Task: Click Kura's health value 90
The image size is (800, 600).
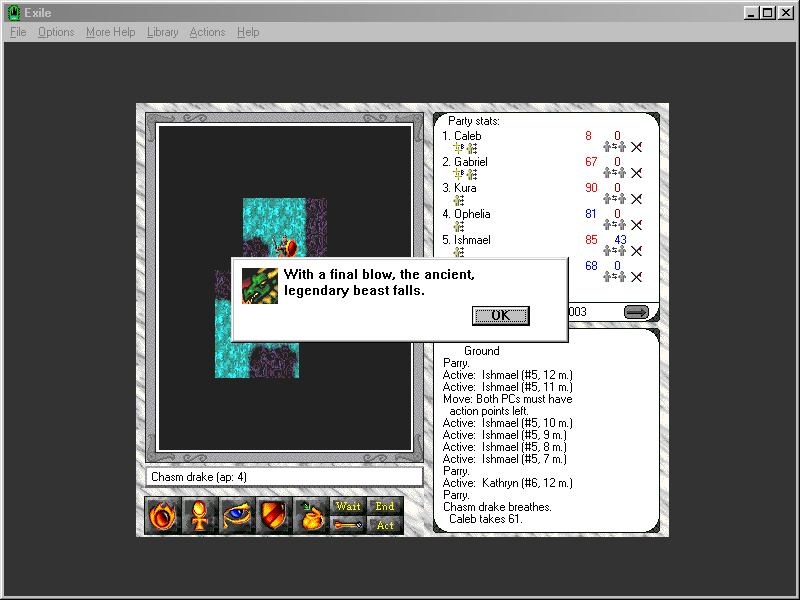Action: [591, 188]
